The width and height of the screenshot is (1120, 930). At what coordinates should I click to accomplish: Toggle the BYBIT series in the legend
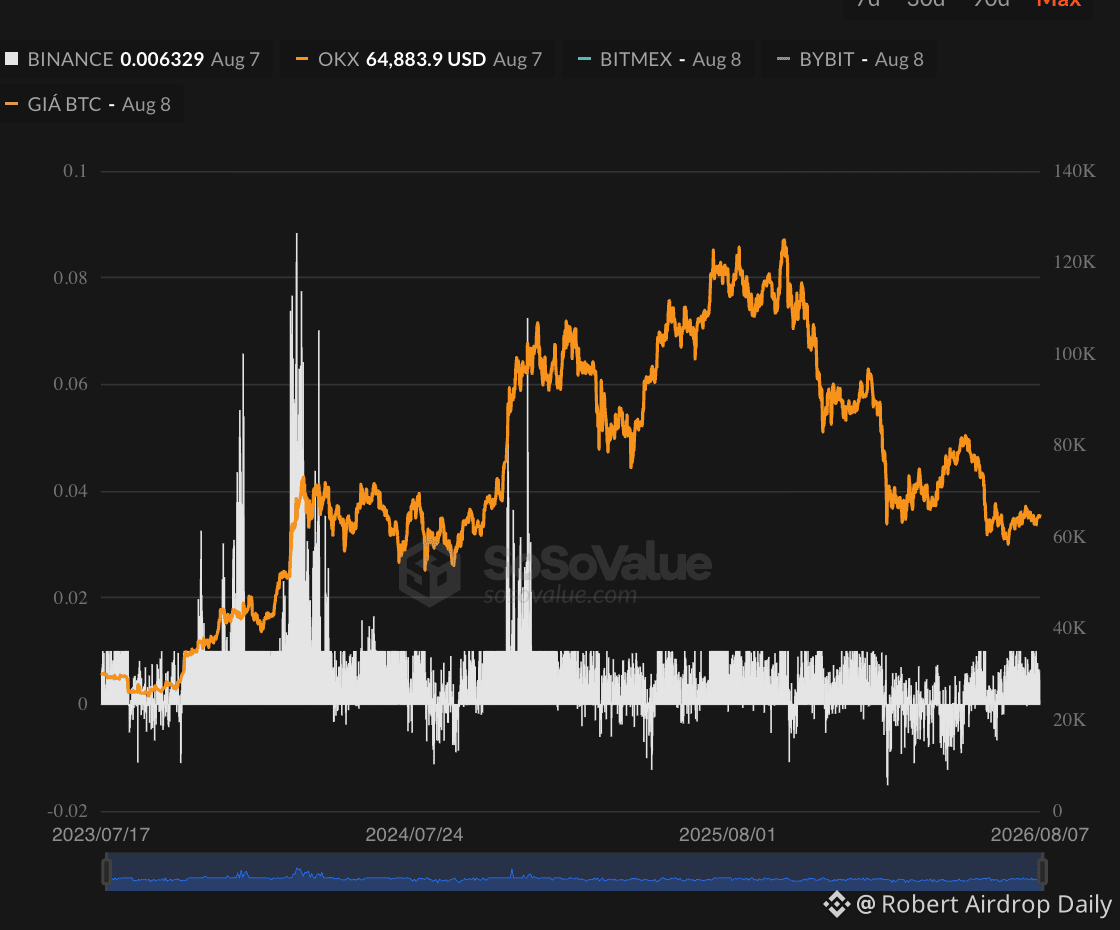coord(849,59)
